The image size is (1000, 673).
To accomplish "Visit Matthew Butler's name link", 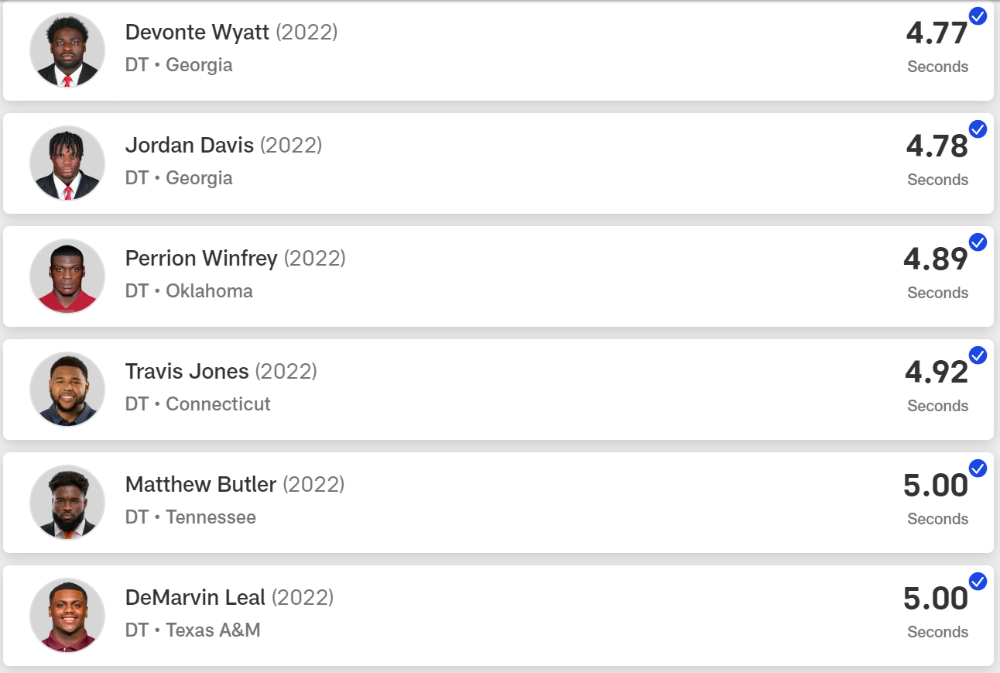I will pyautogui.click(x=201, y=484).
